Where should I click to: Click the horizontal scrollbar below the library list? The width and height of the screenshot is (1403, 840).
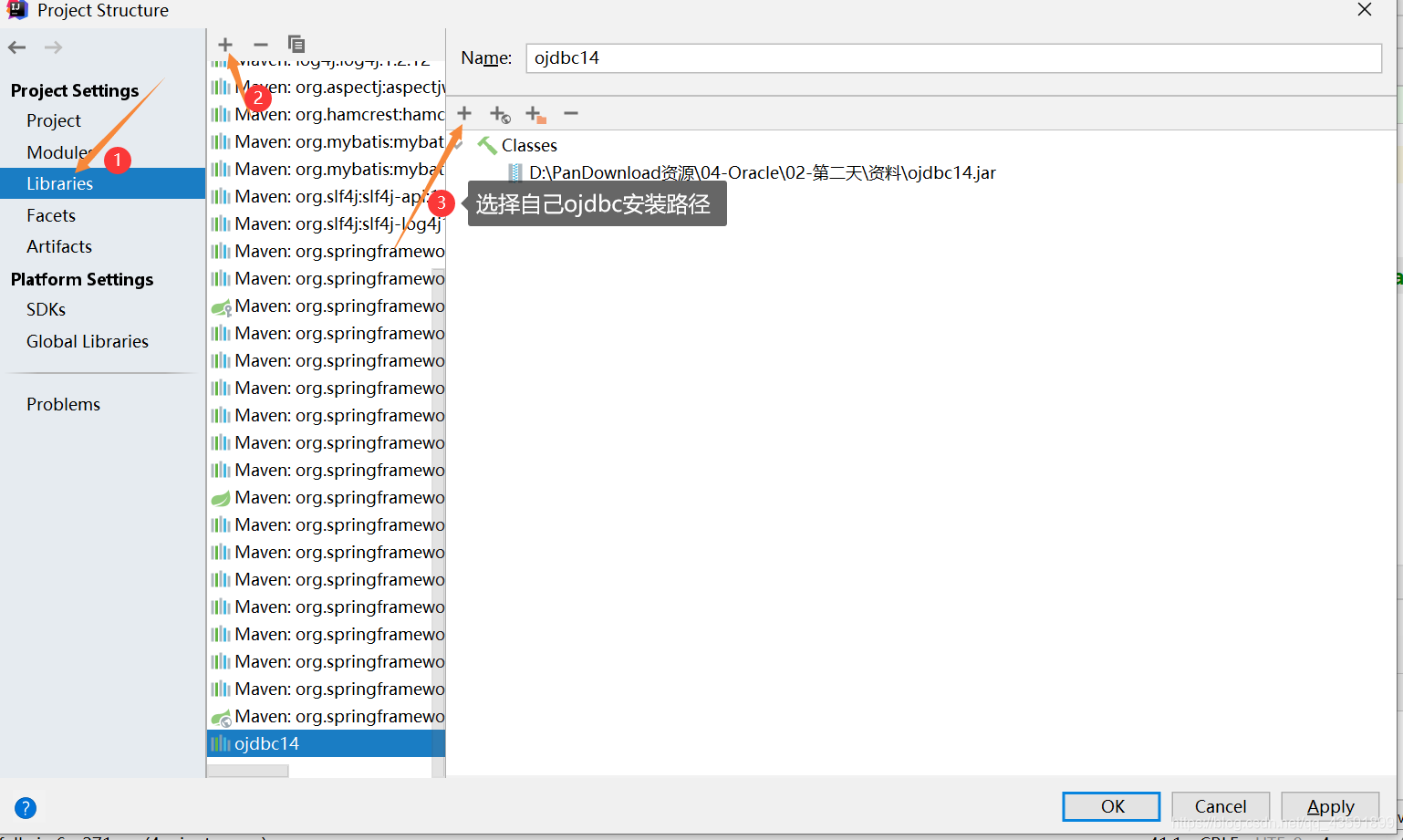point(247,770)
